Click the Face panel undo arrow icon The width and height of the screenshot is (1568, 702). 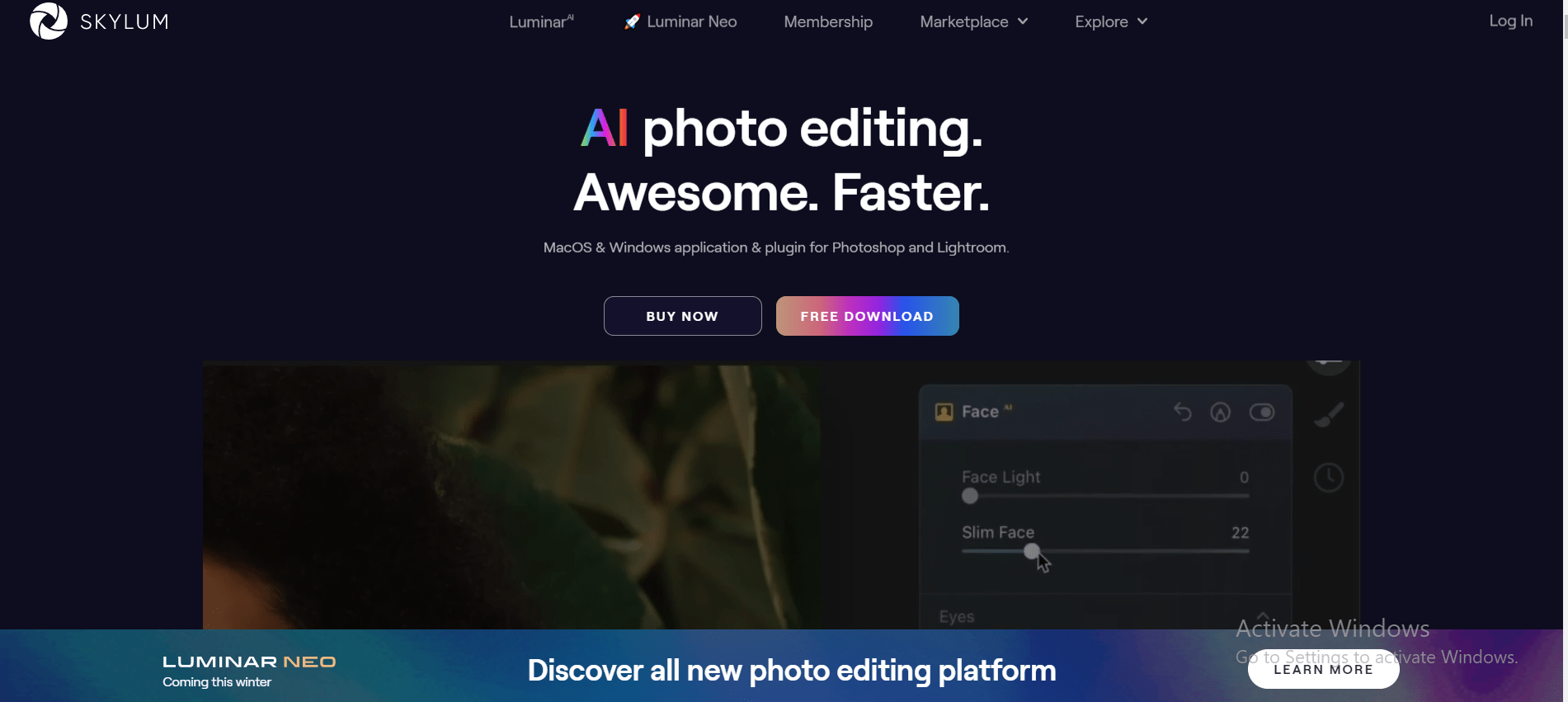tap(1182, 412)
